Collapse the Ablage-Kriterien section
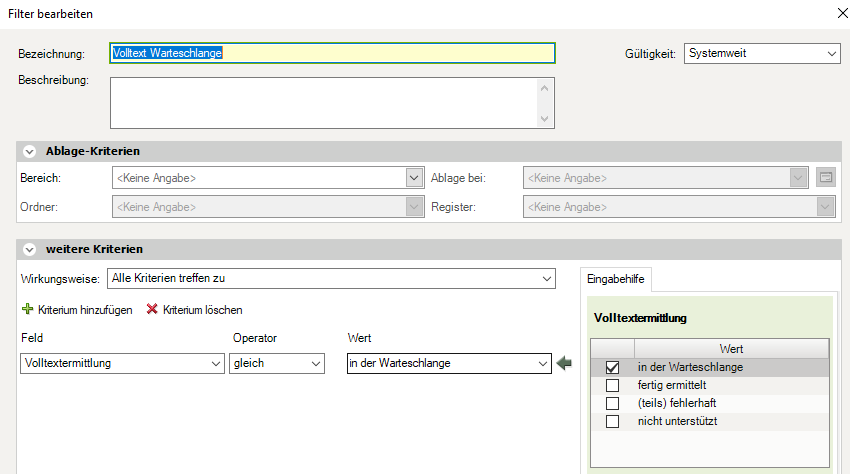Viewport: 850px width, 474px height. point(29,151)
